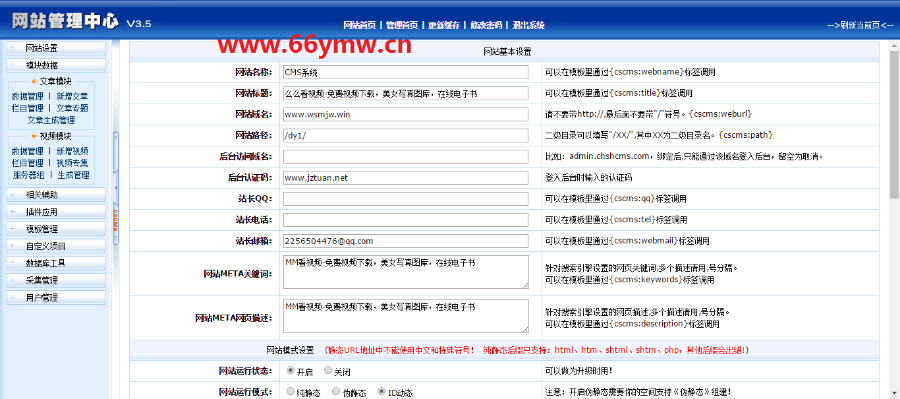Expand the 相关辅助 sidebar section

point(56,195)
